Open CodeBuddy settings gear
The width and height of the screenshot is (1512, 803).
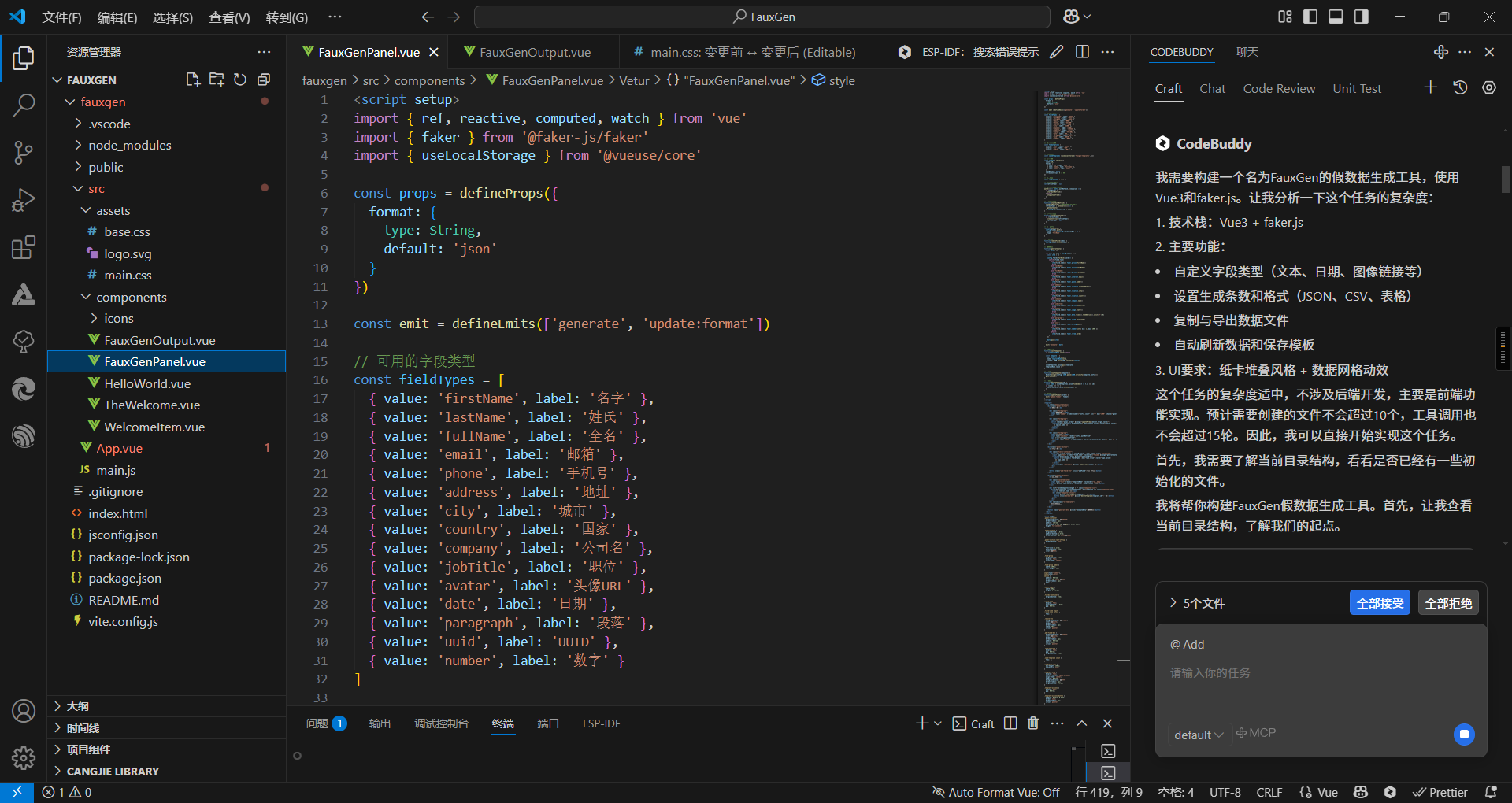tap(1489, 87)
